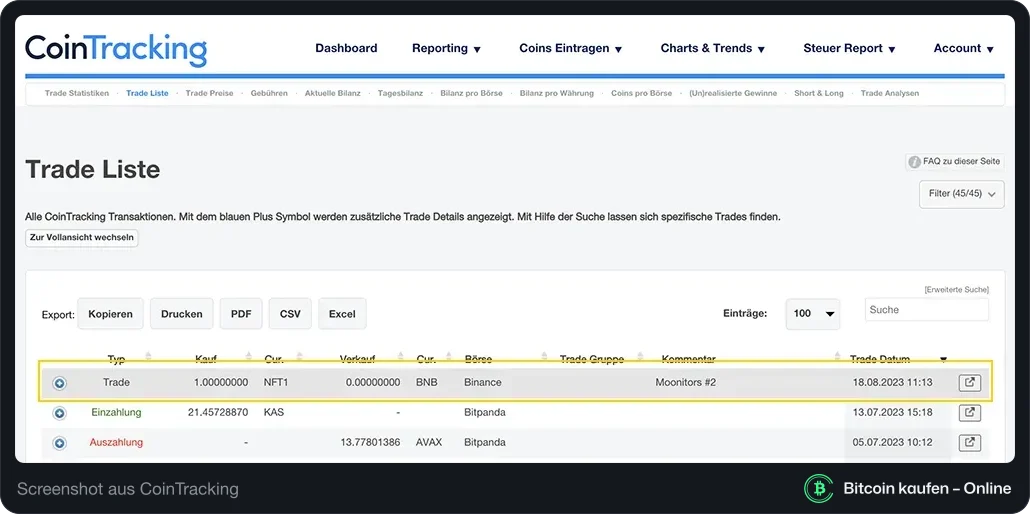Select the 21.45728870 Kauf amount
This screenshot has width=1030, height=514.
pyautogui.click(x=218, y=413)
